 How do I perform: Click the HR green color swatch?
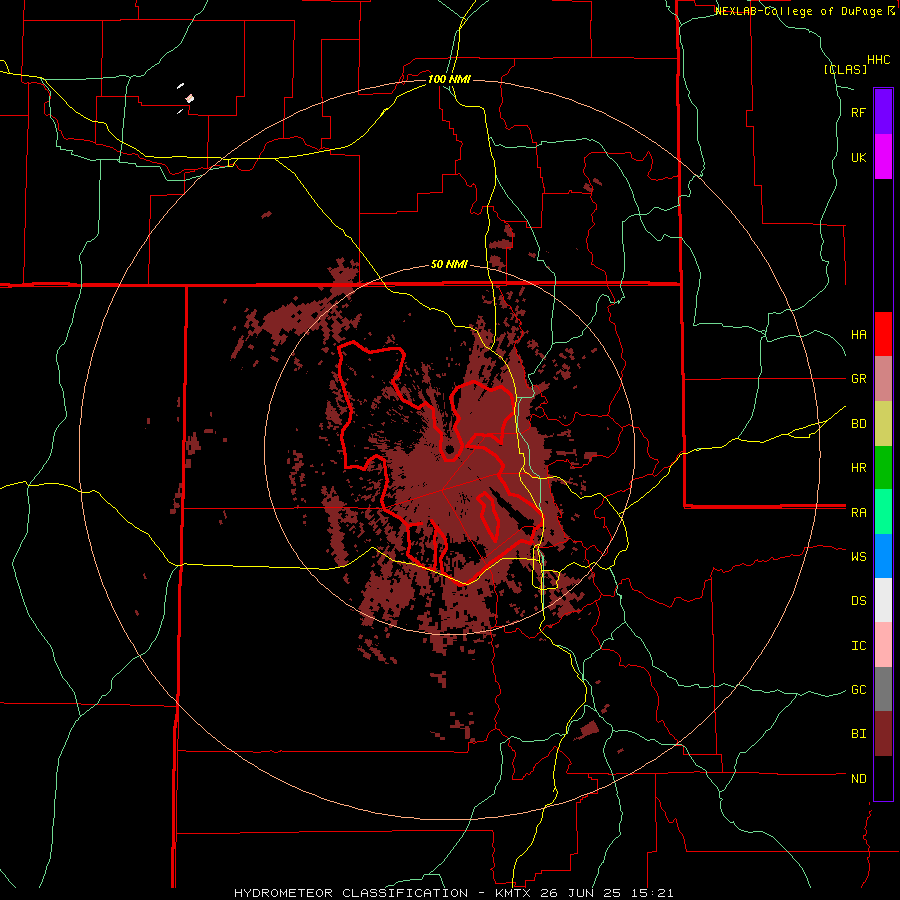tap(883, 468)
